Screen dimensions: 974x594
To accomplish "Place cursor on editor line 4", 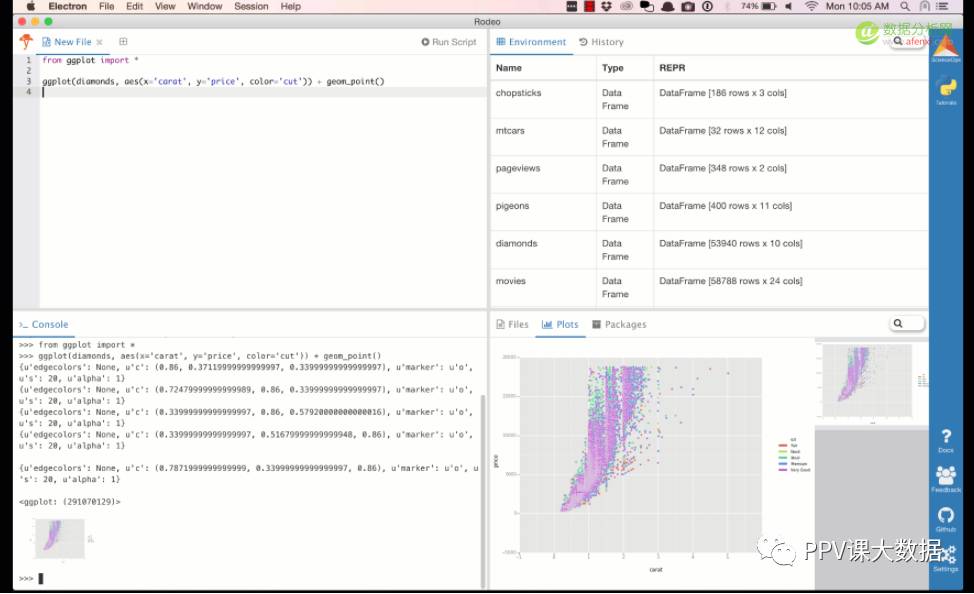I will (x=263, y=92).
